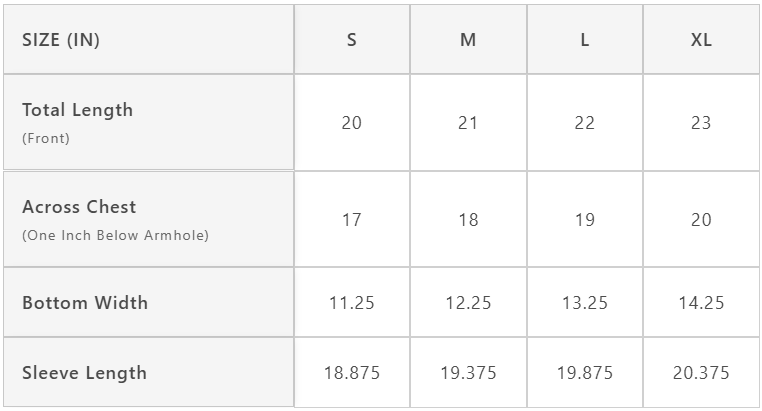Click the L size column header
Screen dimensions: 762x411
(585, 40)
